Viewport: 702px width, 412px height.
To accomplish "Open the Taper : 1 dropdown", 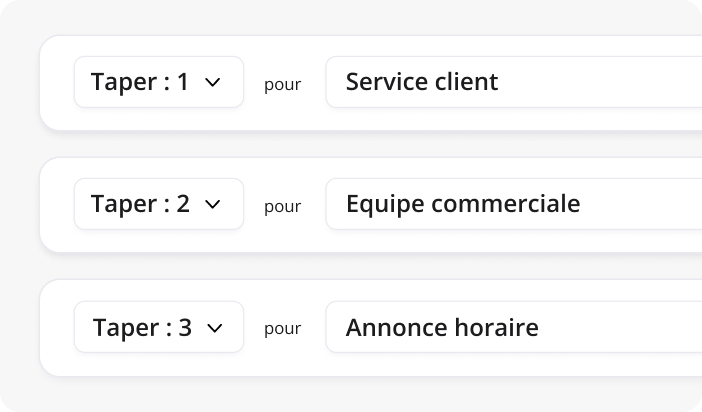I will [159, 82].
